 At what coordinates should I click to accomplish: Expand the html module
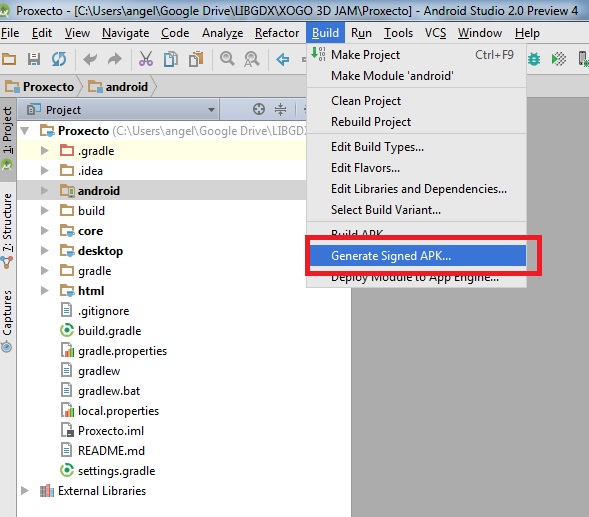(45, 290)
